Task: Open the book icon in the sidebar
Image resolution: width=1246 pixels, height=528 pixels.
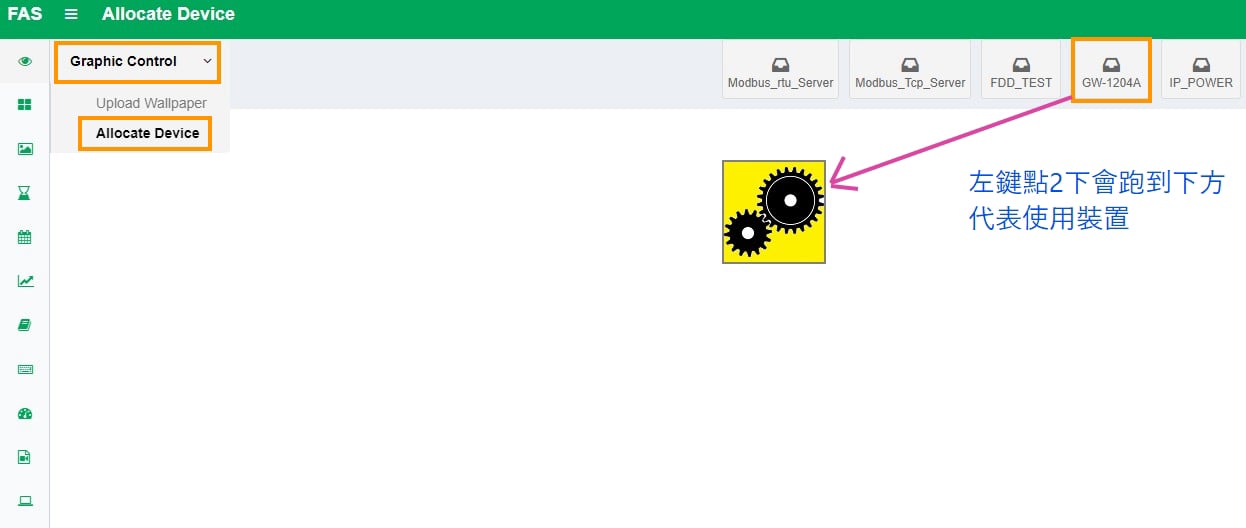Action: click(25, 325)
